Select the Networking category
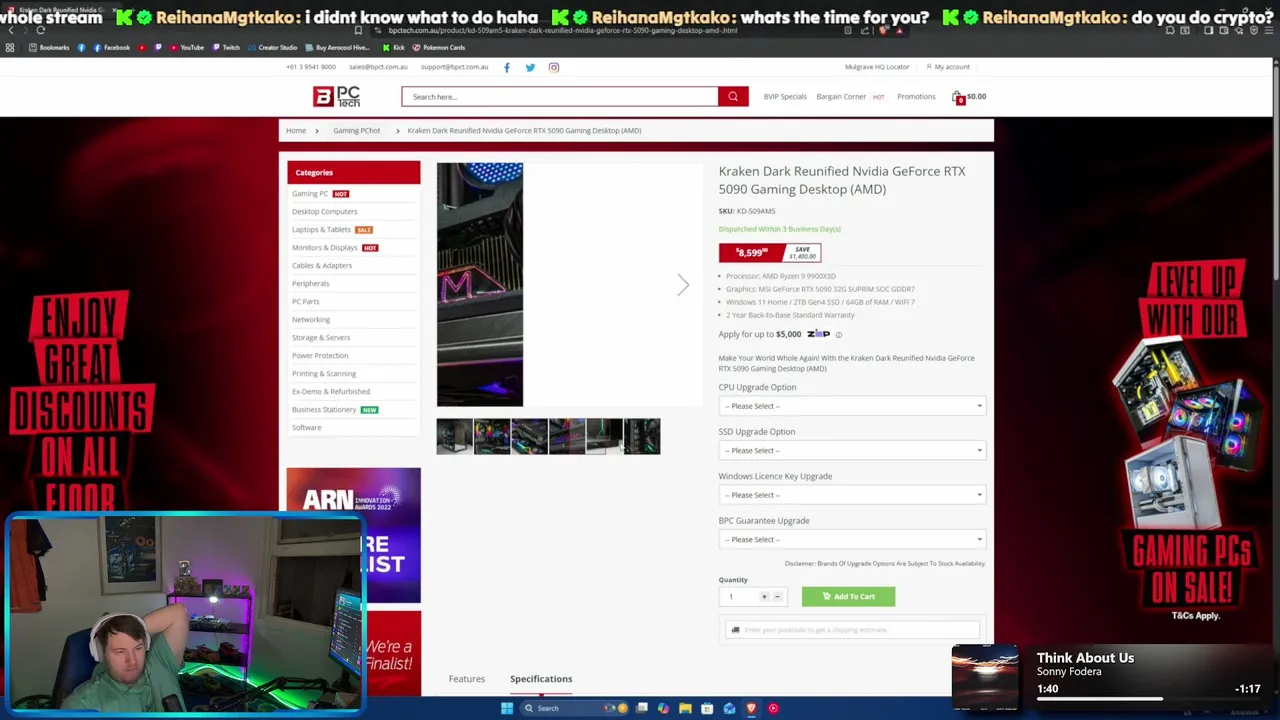This screenshot has height=720, width=1280. click(x=311, y=320)
